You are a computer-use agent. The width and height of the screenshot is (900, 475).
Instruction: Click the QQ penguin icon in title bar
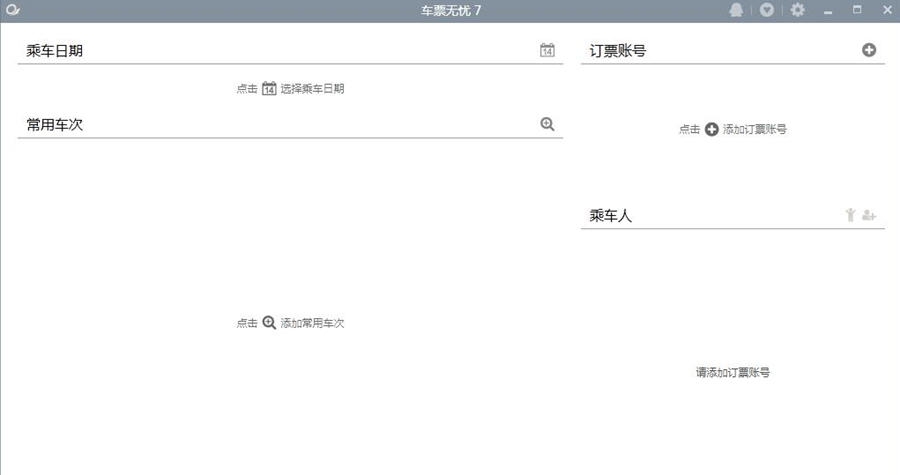point(736,10)
